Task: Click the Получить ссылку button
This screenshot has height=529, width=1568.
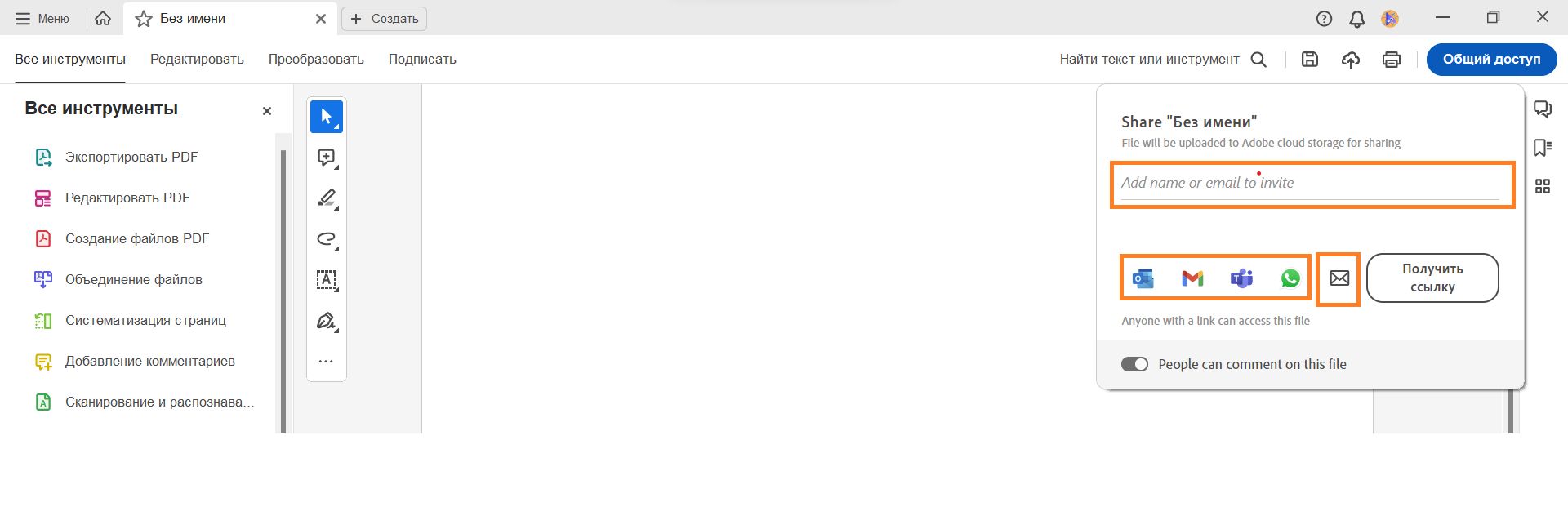Action: (x=1432, y=278)
